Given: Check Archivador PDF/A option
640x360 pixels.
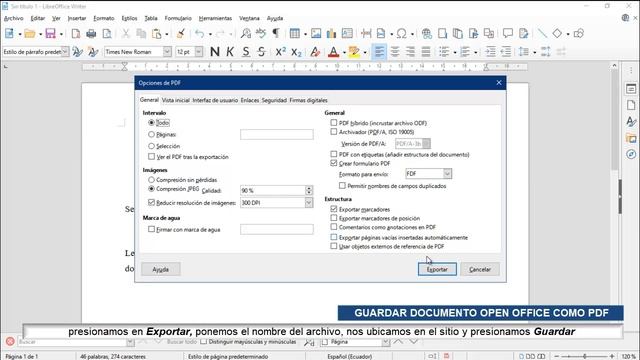Looking at the screenshot, I should [x=334, y=131].
